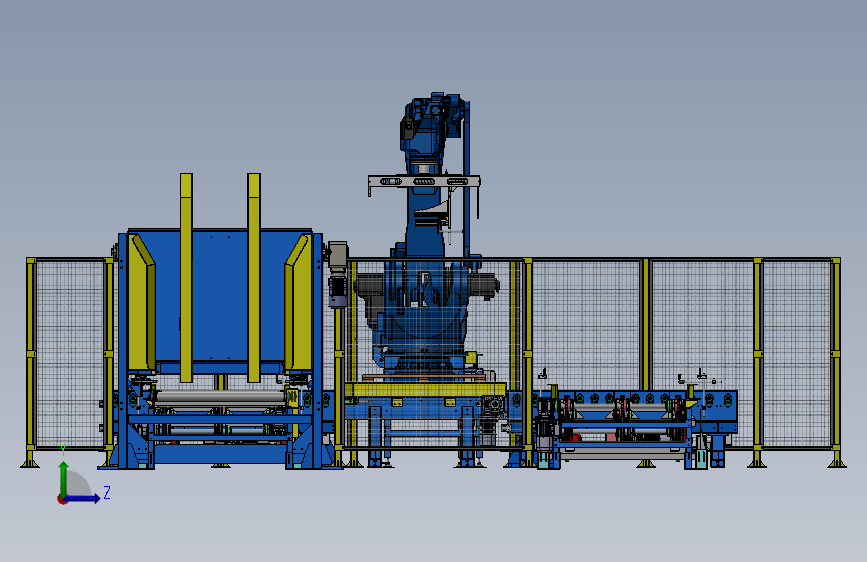Screen dimensions: 867x562
Task: Select the right angled yellow guide plate
Action: coord(299,303)
